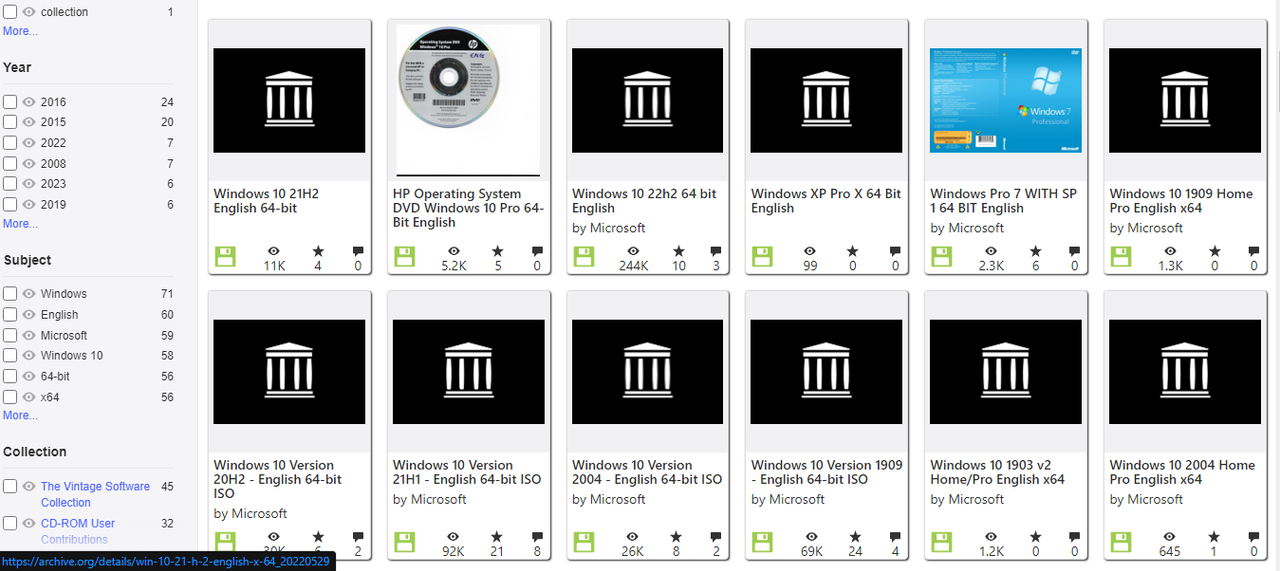Open the HP Operating System DVD disc thumbnail
Viewport: 1280px width, 571px height.
[x=468, y=100]
